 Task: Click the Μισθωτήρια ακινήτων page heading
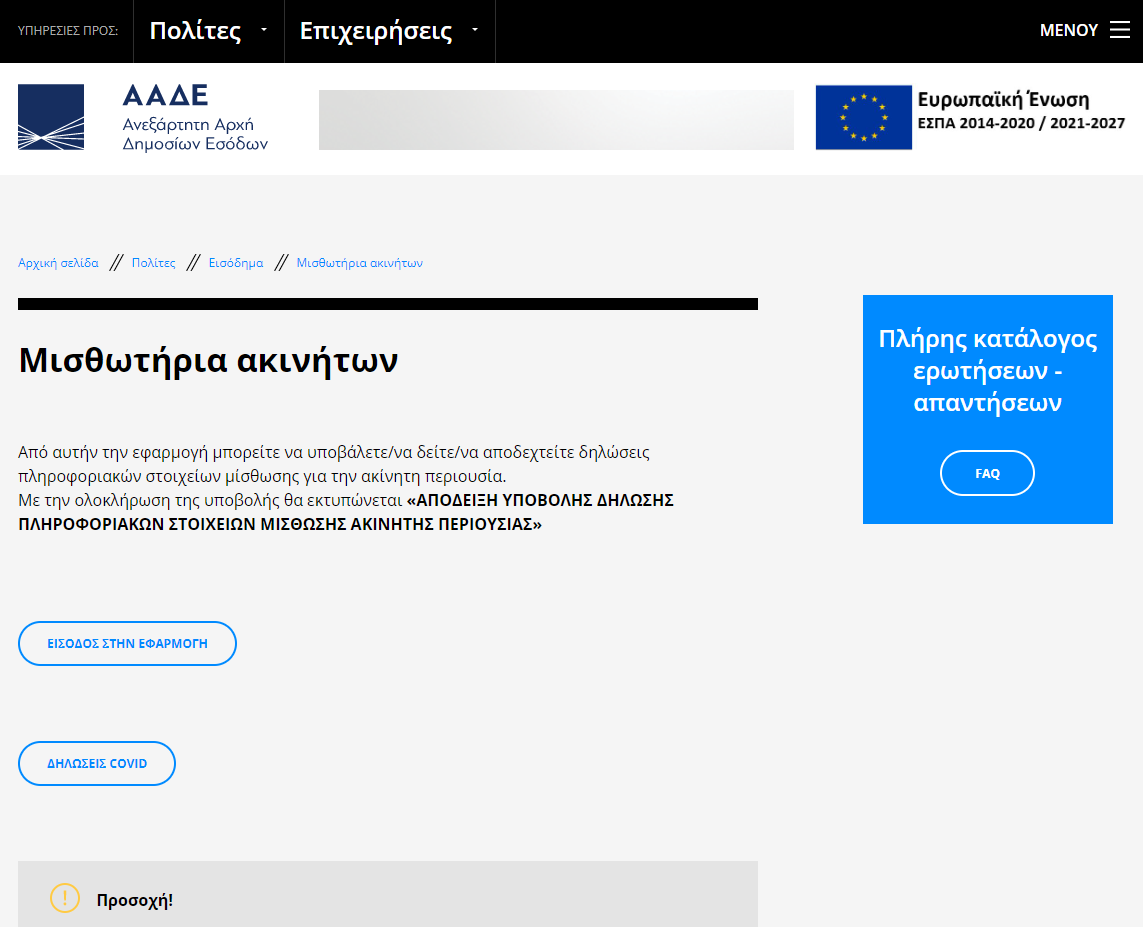pyautogui.click(x=208, y=360)
